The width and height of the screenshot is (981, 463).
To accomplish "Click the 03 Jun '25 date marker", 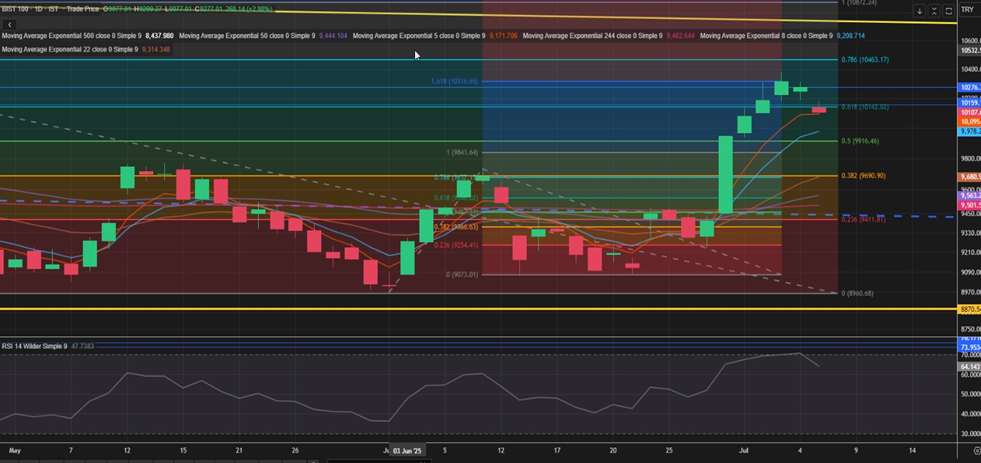I will pyautogui.click(x=407, y=452).
